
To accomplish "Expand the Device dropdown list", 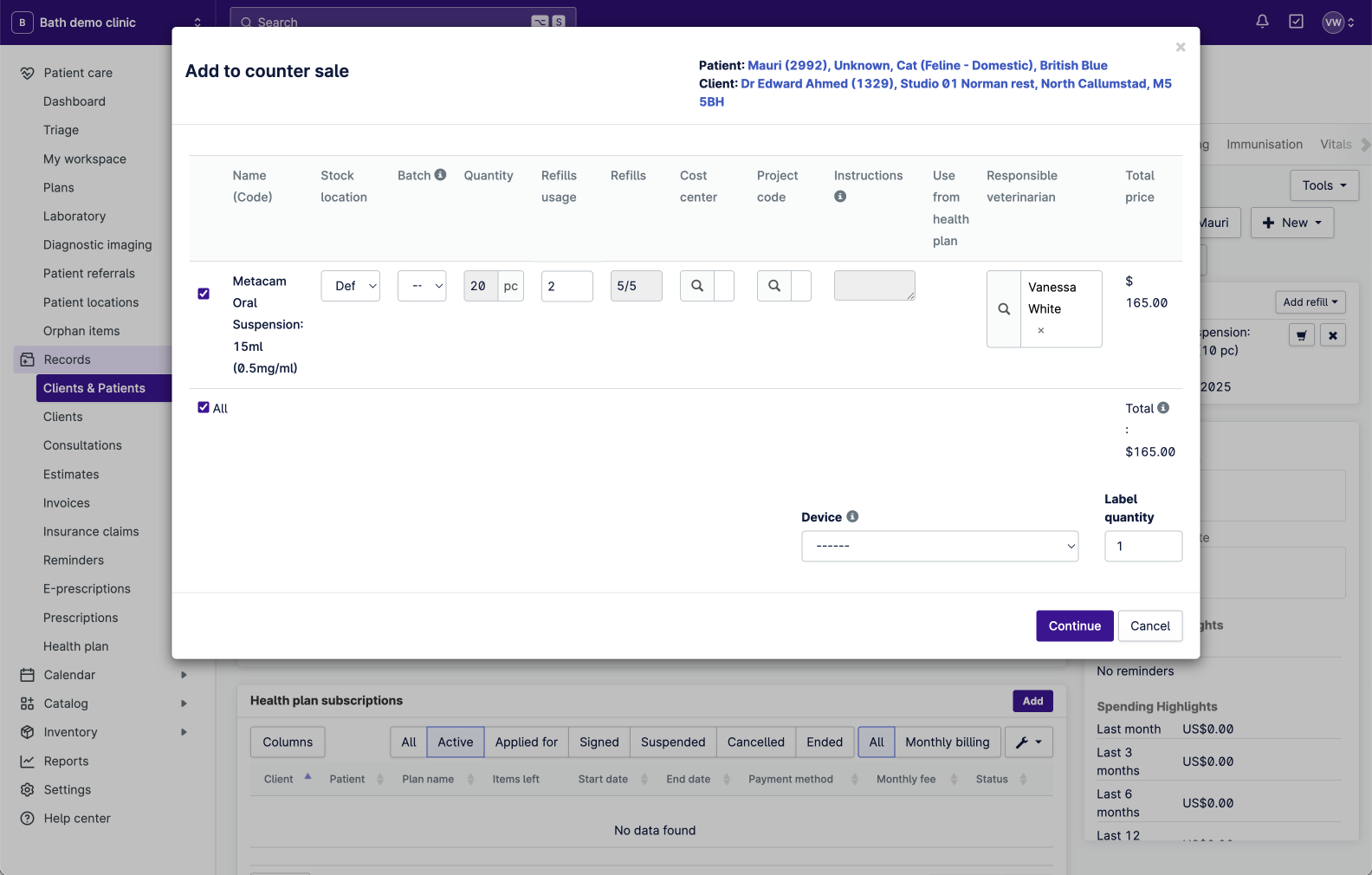I will click(x=940, y=547).
